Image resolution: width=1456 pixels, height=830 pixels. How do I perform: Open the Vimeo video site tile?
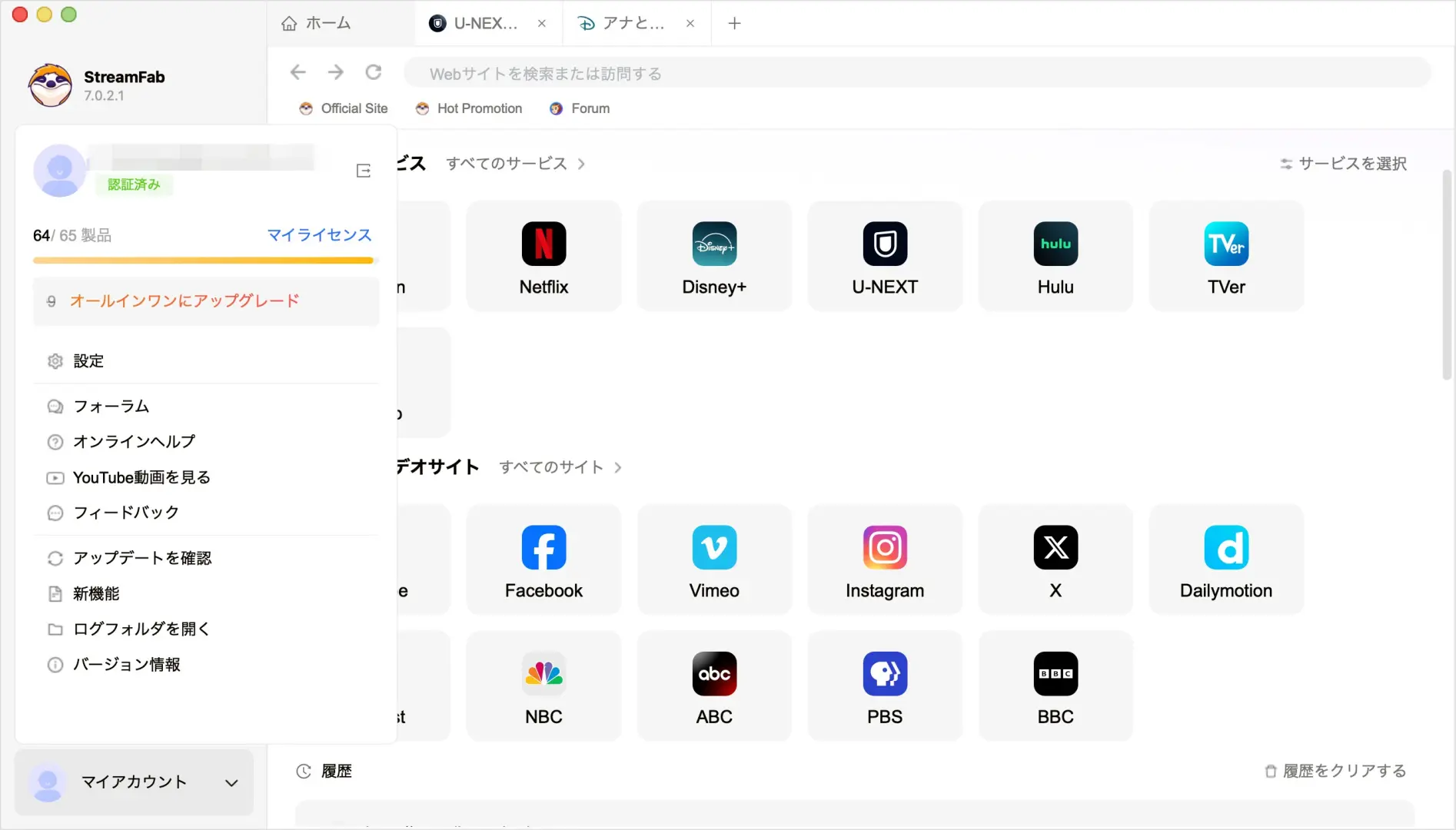click(714, 559)
